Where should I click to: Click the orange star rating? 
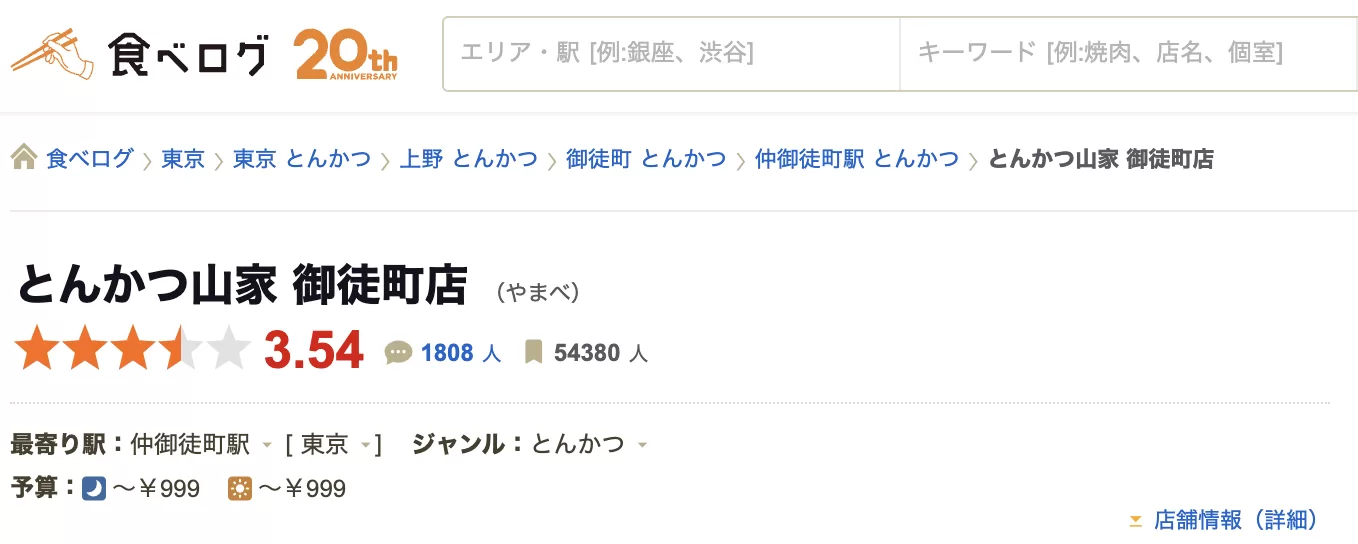click(x=132, y=348)
